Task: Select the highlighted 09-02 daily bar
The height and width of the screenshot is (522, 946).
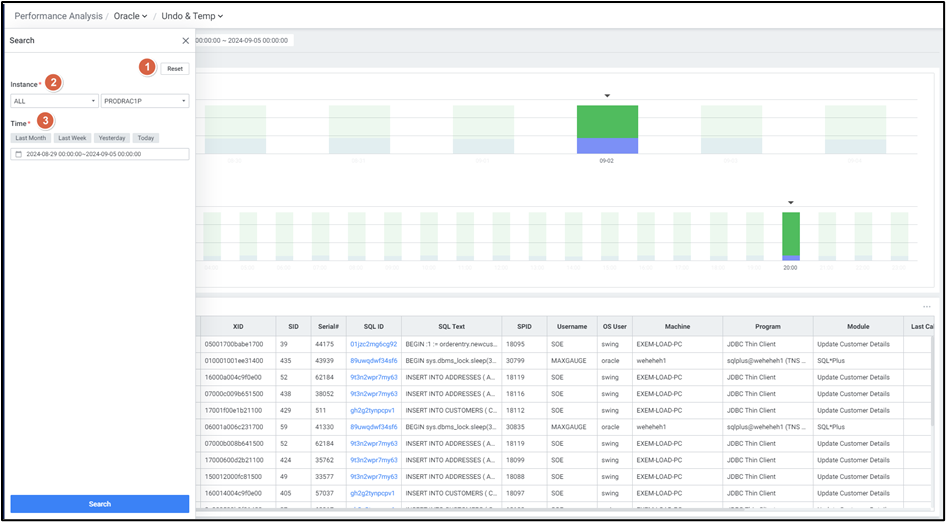Action: [607, 129]
